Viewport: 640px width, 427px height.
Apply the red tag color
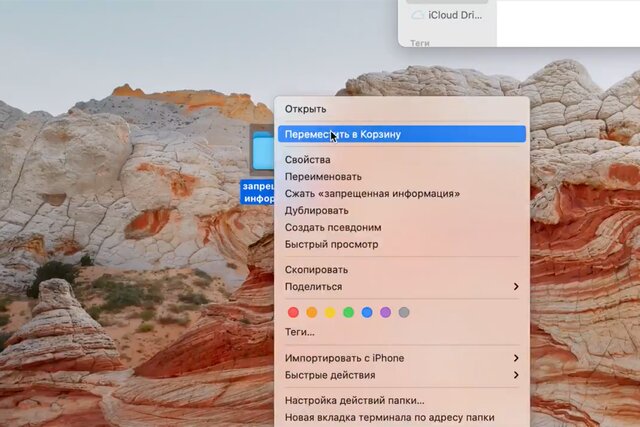(293, 312)
